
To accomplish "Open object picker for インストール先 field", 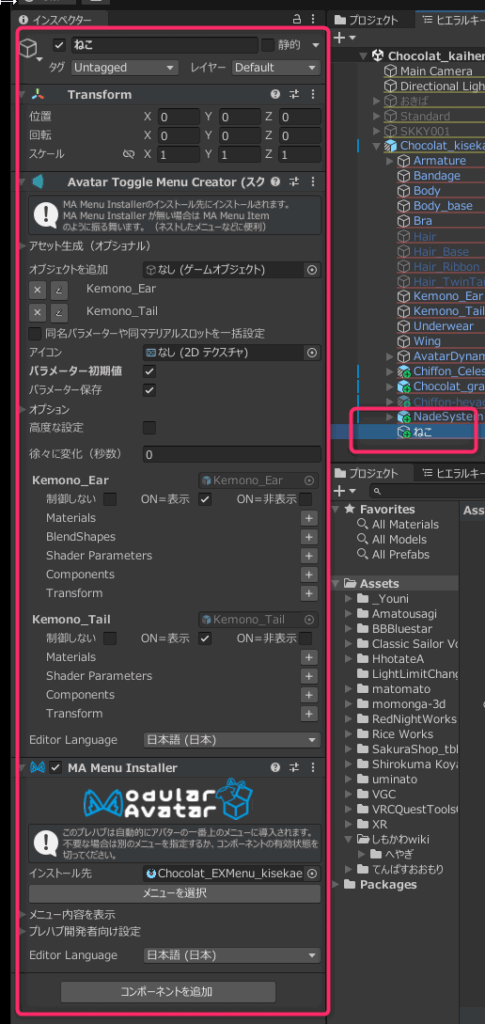I will [x=312, y=873].
